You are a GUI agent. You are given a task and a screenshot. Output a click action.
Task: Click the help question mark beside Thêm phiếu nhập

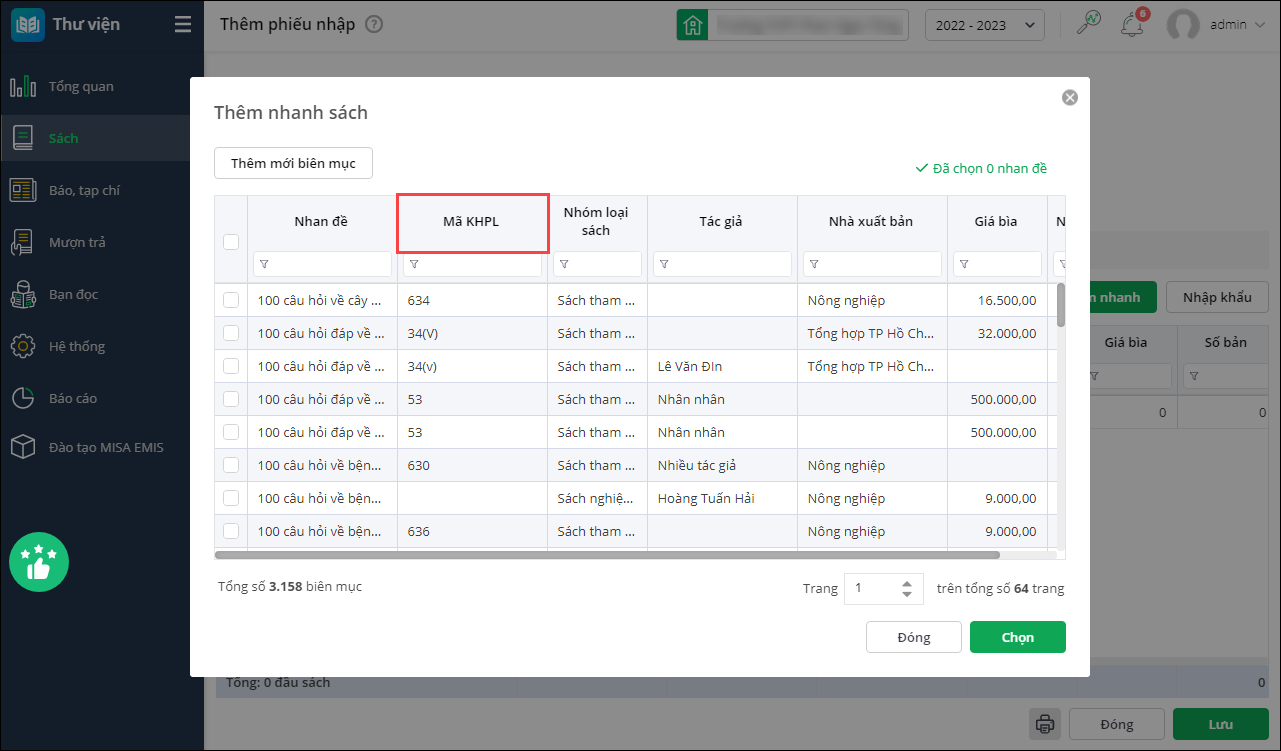(374, 24)
